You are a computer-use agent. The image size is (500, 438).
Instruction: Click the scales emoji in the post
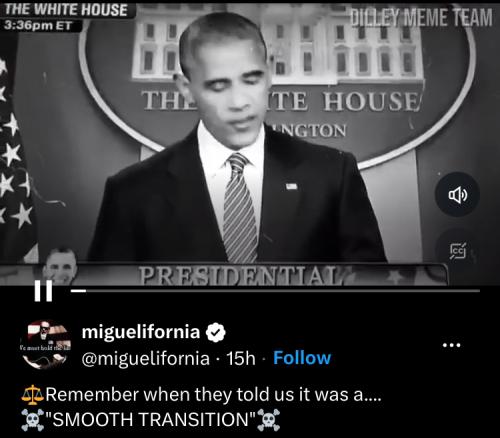click(x=32, y=395)
